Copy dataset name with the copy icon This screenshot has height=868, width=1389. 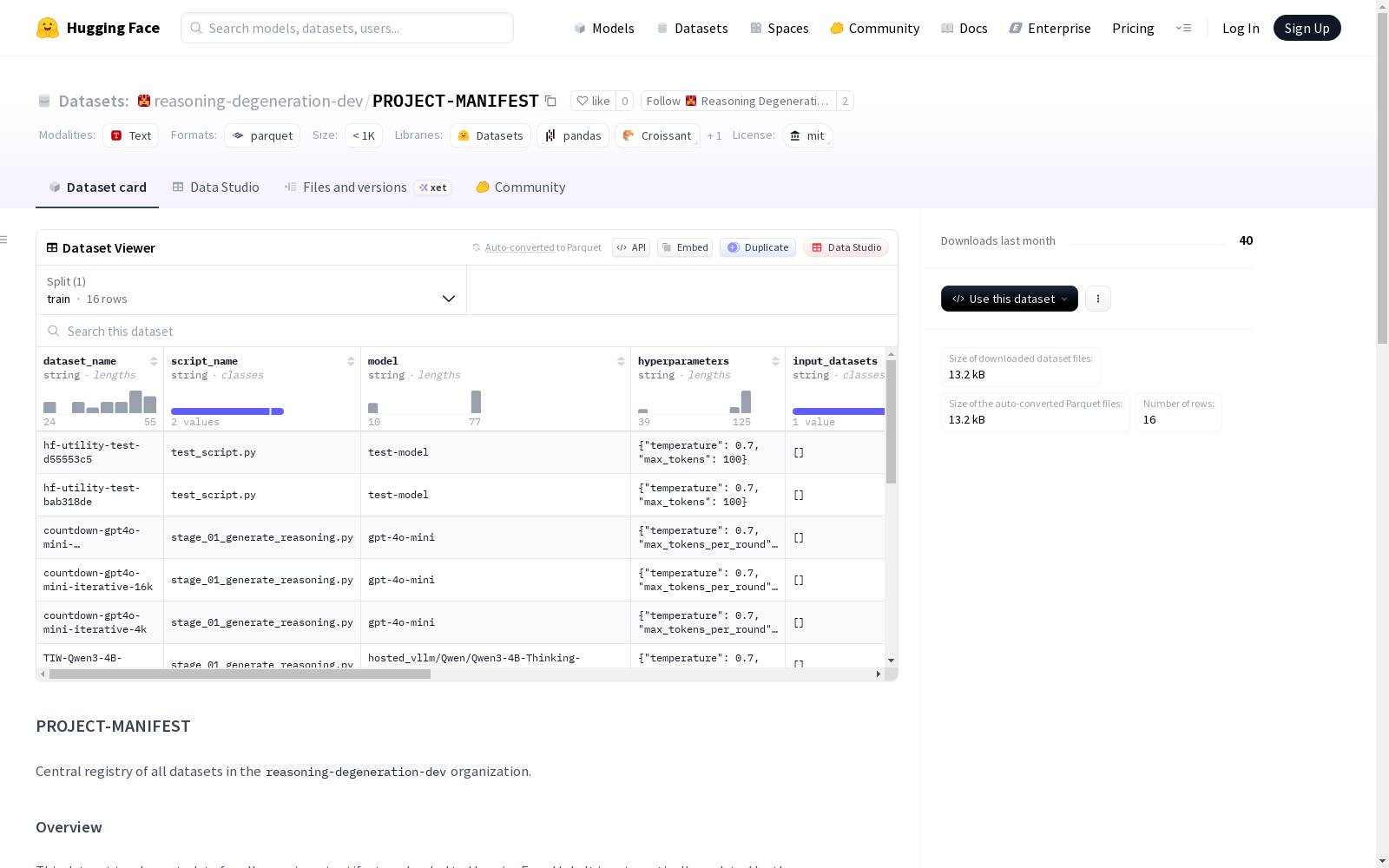(550, 101)
